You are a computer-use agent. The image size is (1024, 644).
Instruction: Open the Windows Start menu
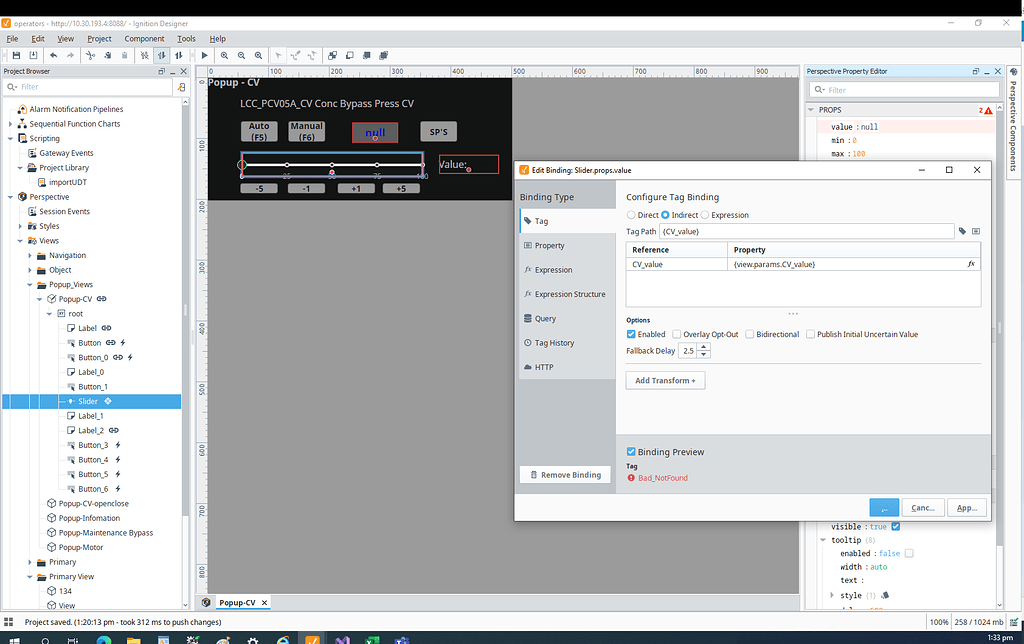[12, 640]
